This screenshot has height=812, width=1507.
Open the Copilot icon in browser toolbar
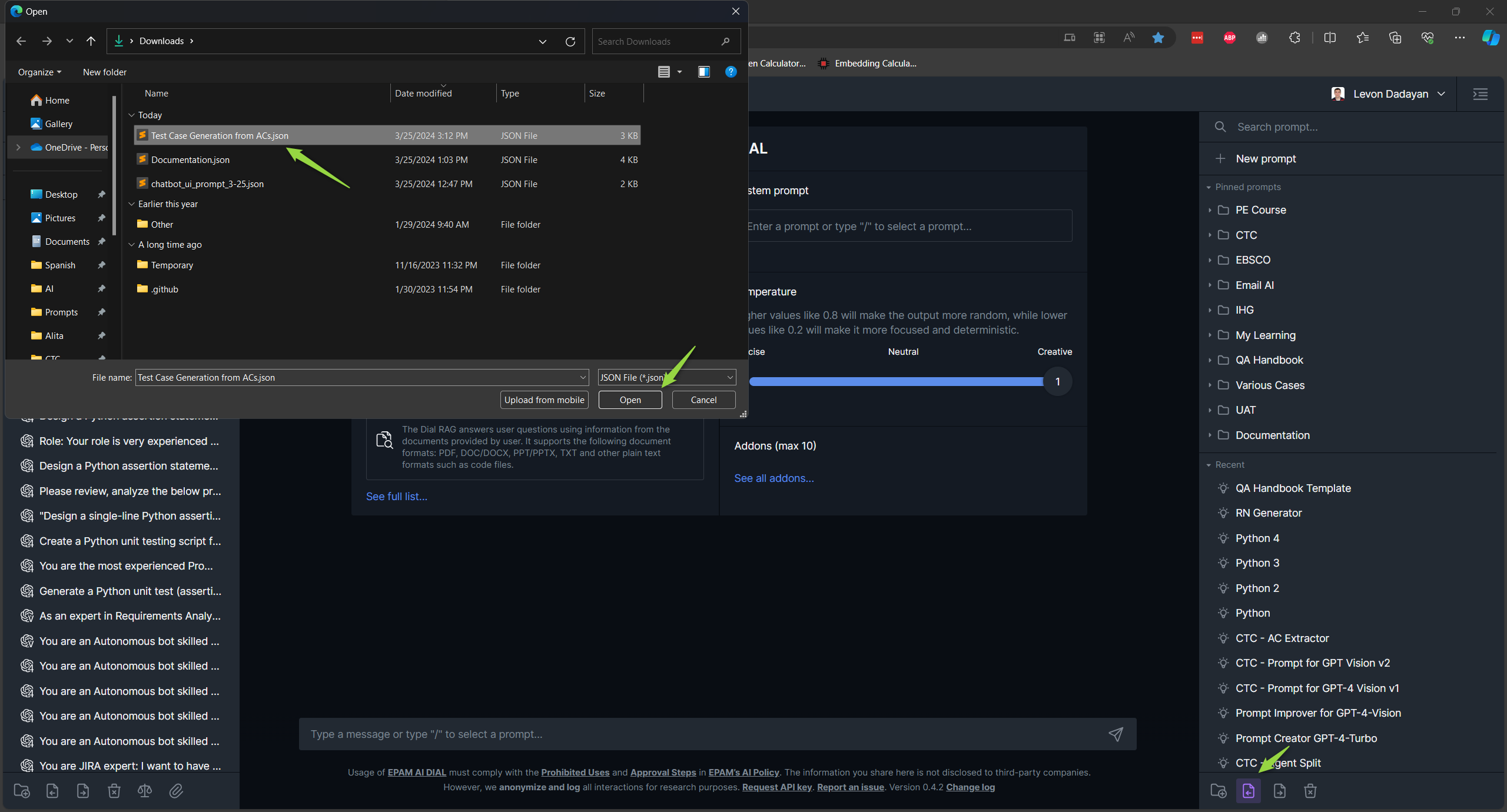1490,38
